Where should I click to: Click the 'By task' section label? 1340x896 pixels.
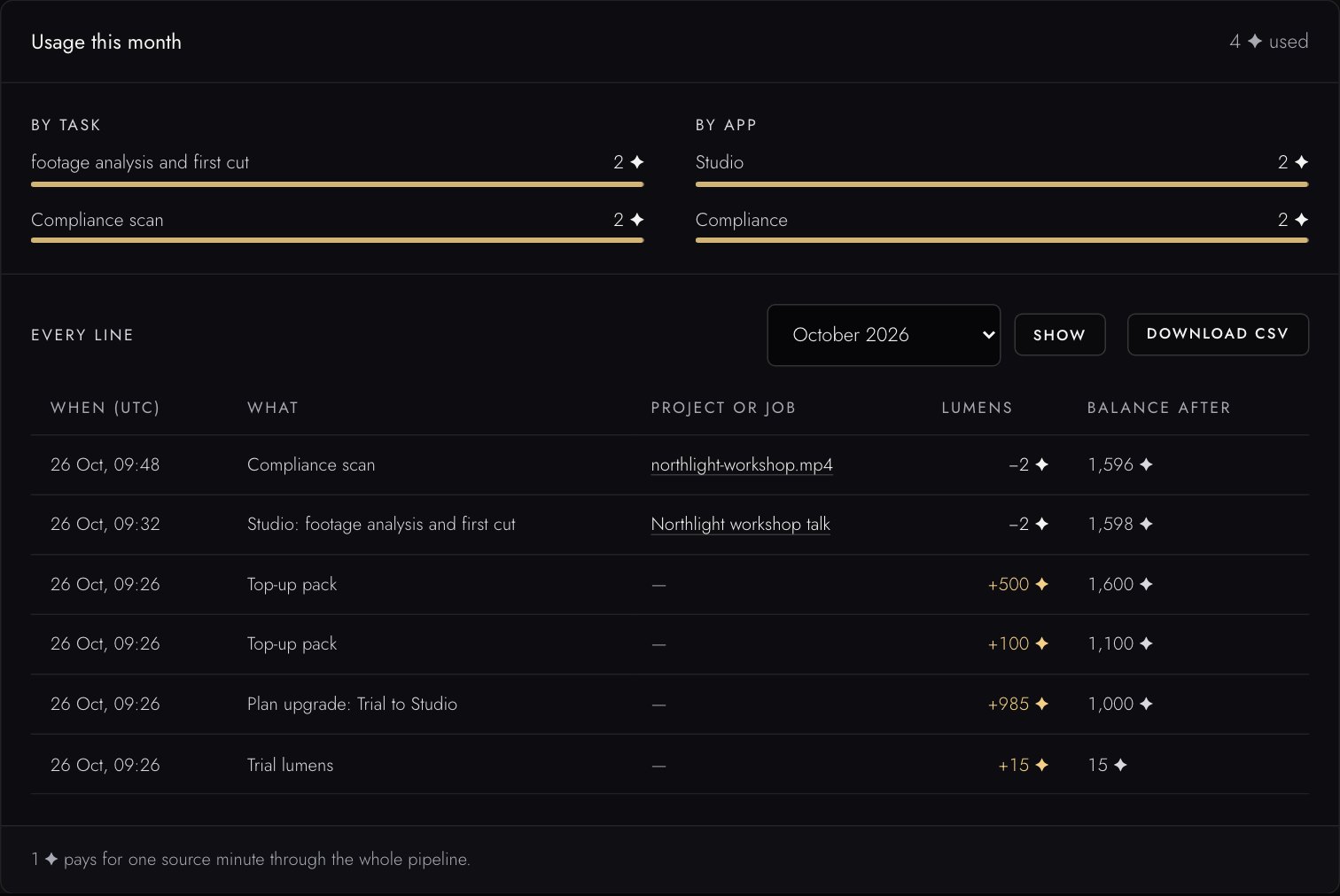(66, 125)
